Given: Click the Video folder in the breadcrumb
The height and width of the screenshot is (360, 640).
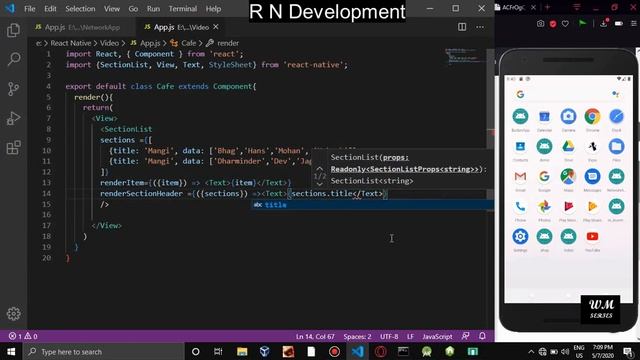Looking at the screenshot, I should pos(109,43).
